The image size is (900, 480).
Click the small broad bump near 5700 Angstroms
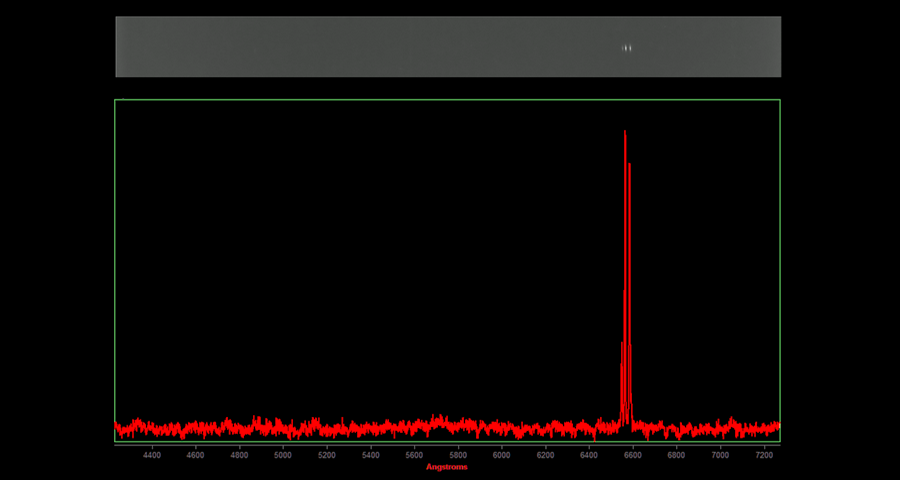click(437, 419)
